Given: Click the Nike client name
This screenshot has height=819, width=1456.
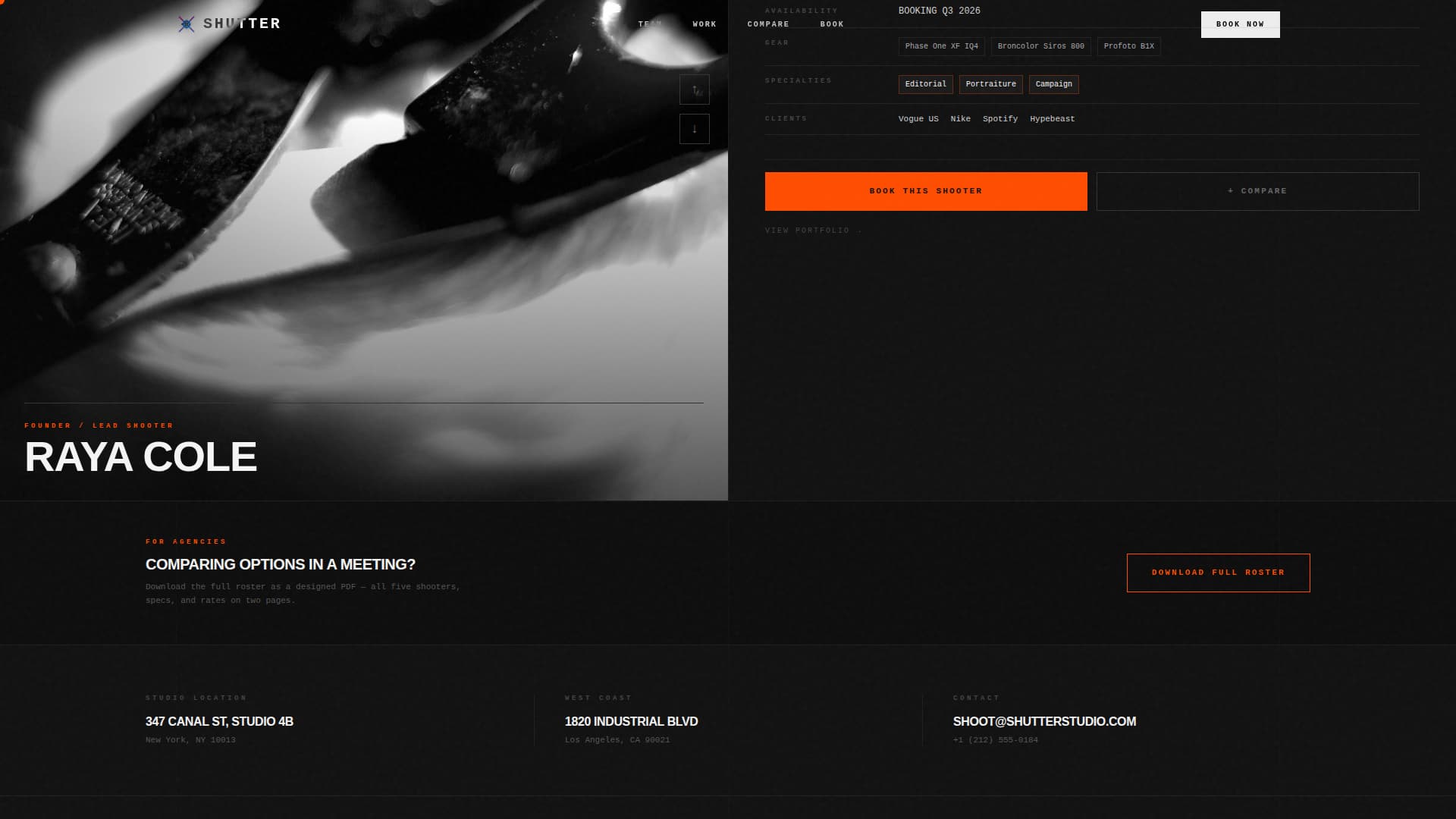Looking at the screenshot, I should (961, 119).
